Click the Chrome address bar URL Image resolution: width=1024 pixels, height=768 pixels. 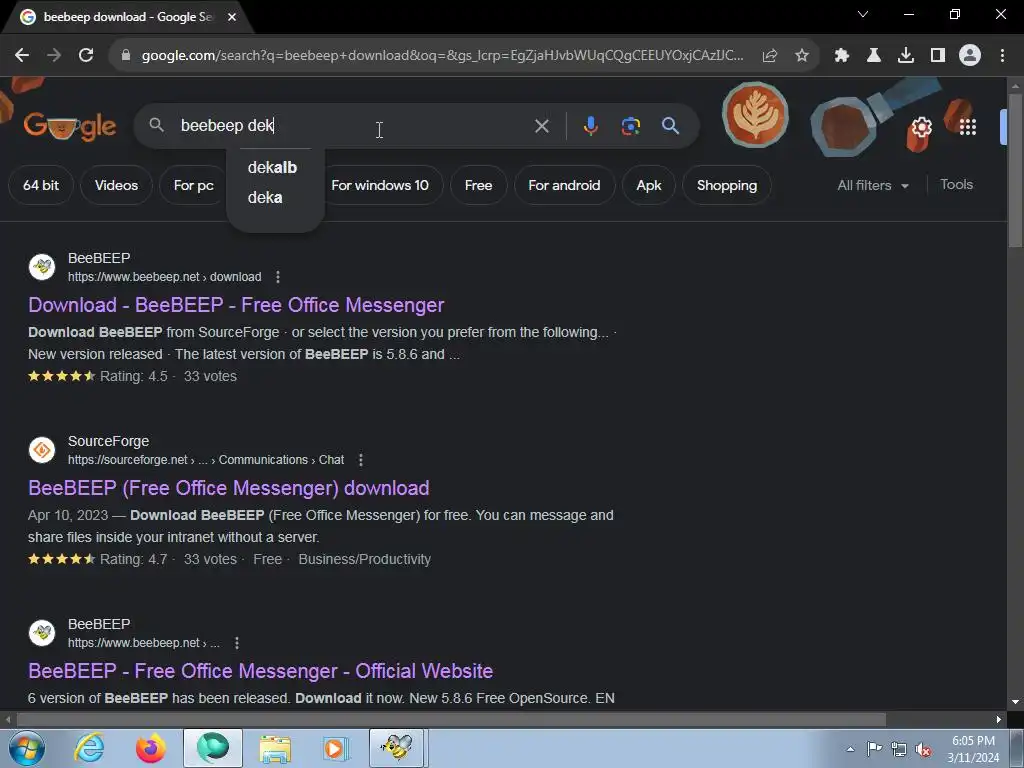442,56
